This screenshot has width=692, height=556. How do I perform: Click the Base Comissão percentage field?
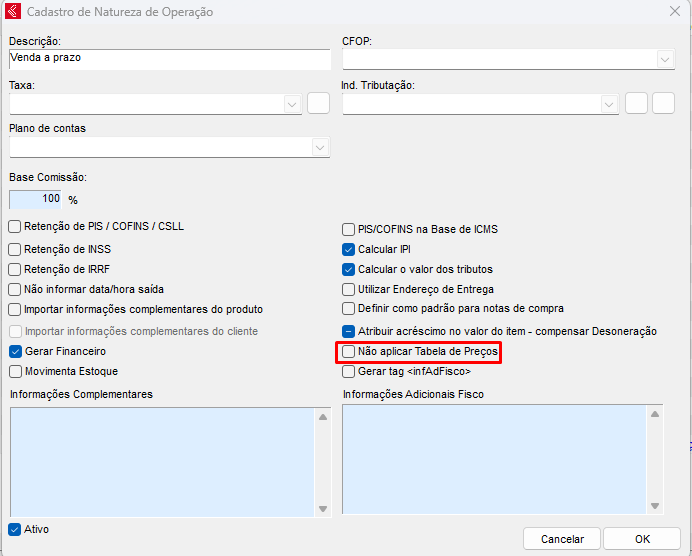point(35,199)
